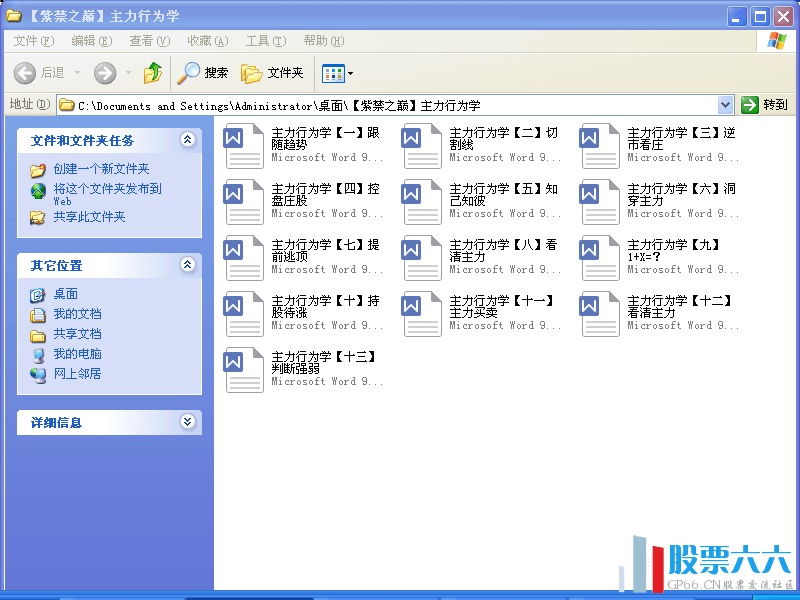800x600 pixels.
Task: Collapse the 文件和文件夹任务 panel
Action: pos(188,141)
